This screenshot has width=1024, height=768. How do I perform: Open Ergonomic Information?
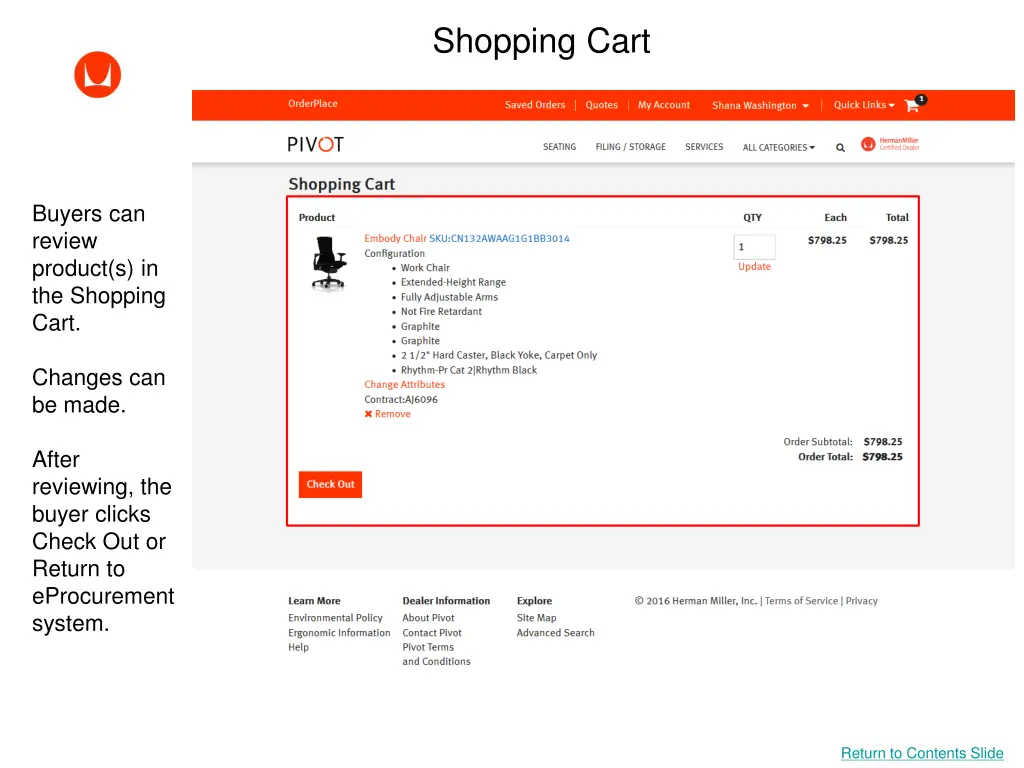(x=339, y=633)
